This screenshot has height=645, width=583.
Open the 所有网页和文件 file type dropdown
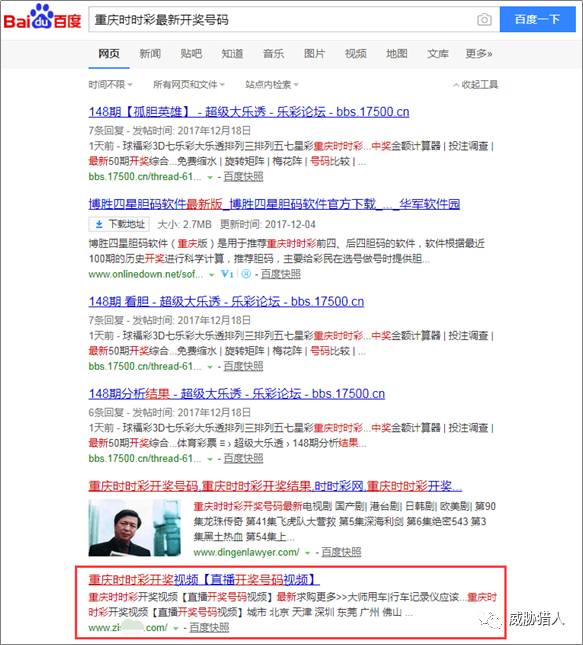tap(189, 85)
